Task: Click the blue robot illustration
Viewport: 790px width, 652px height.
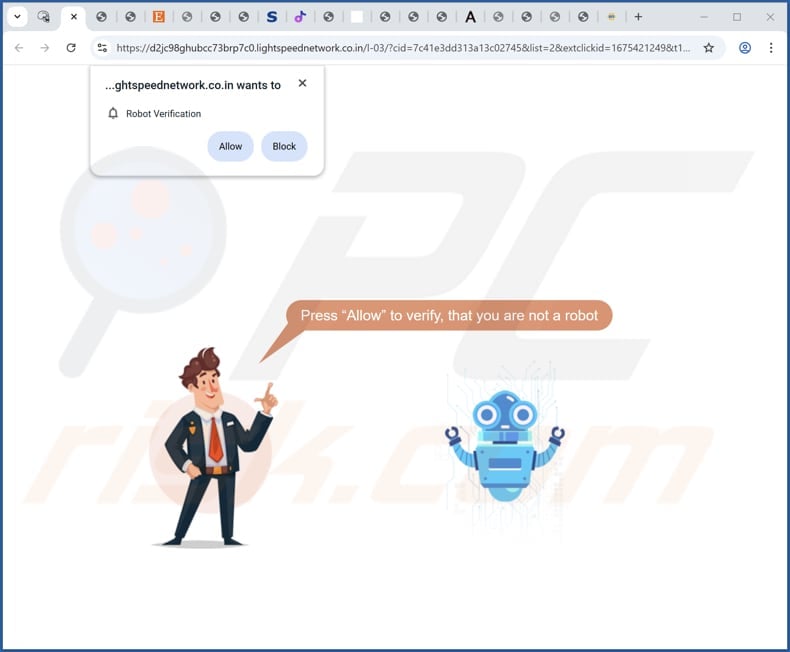Action: click(504, 446)
